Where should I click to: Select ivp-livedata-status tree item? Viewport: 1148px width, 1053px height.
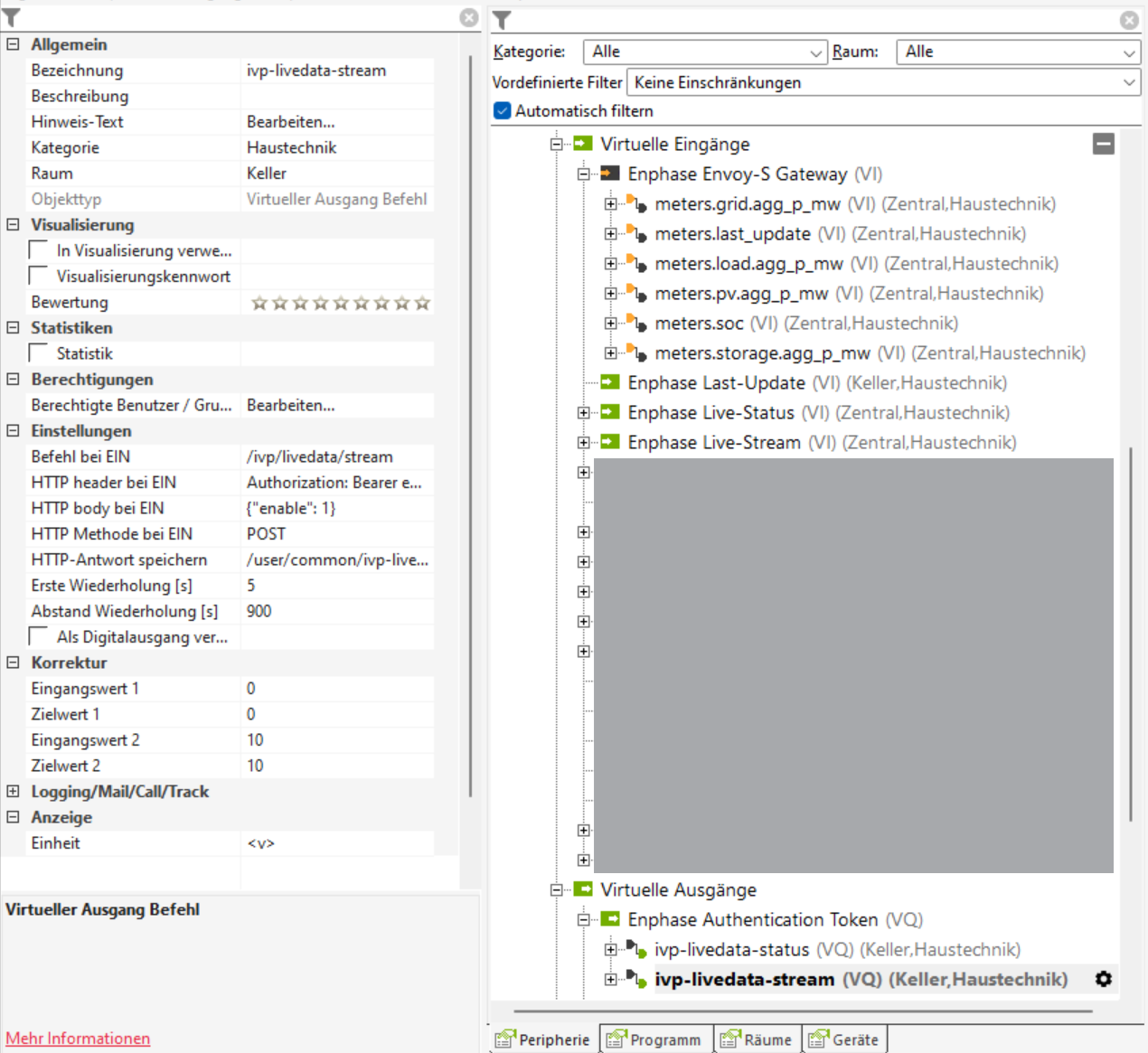(837, 949)
